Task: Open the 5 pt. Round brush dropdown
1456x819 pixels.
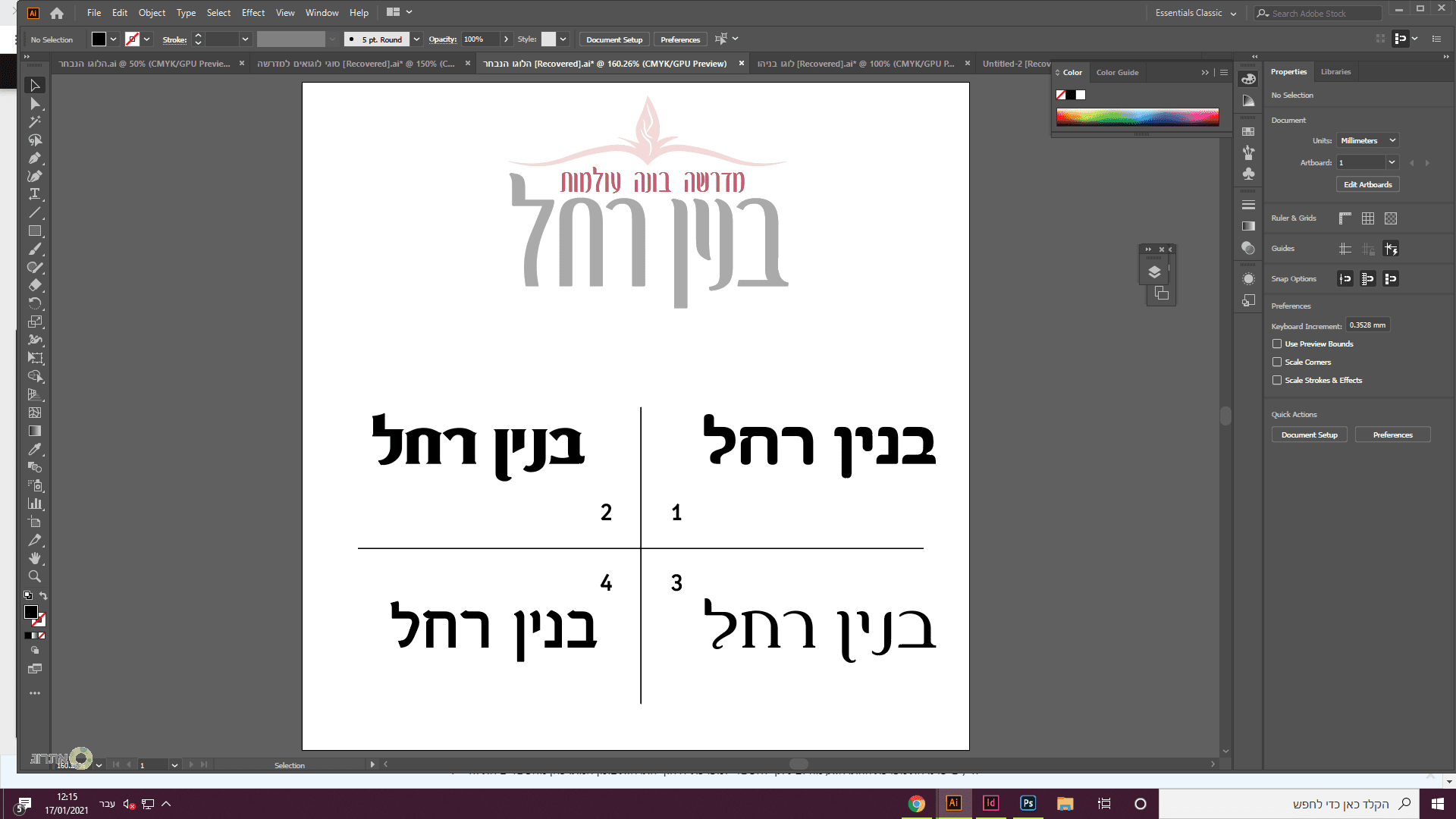Action: click(416, 39)
